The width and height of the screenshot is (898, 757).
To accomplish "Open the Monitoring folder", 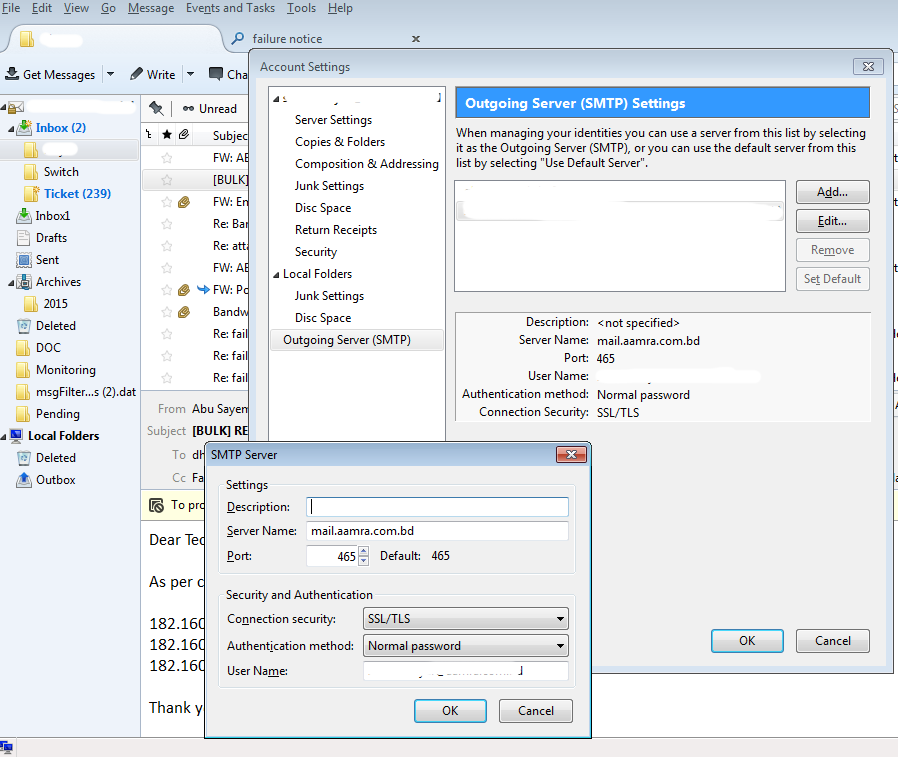I will (66, 370).
